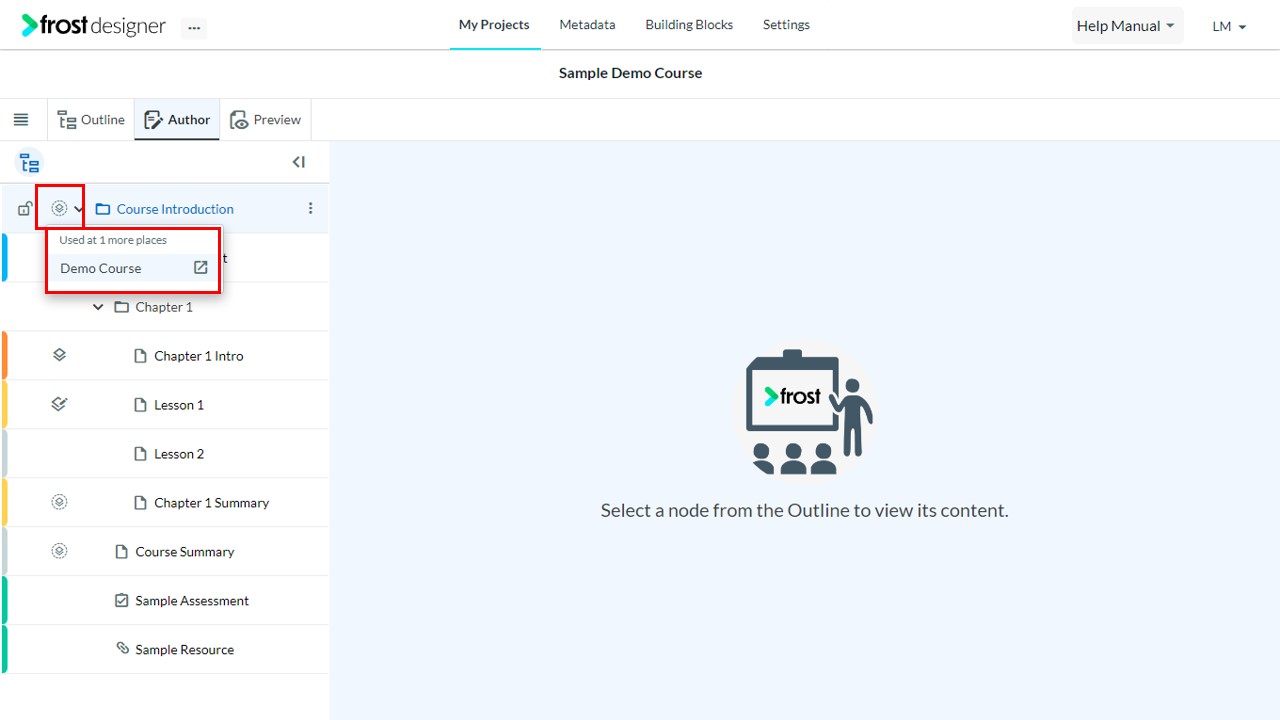The width and height of the screenshot is (1280, 720).
Task: Click the Sample Demo Course title
Action: pos(630,73)
